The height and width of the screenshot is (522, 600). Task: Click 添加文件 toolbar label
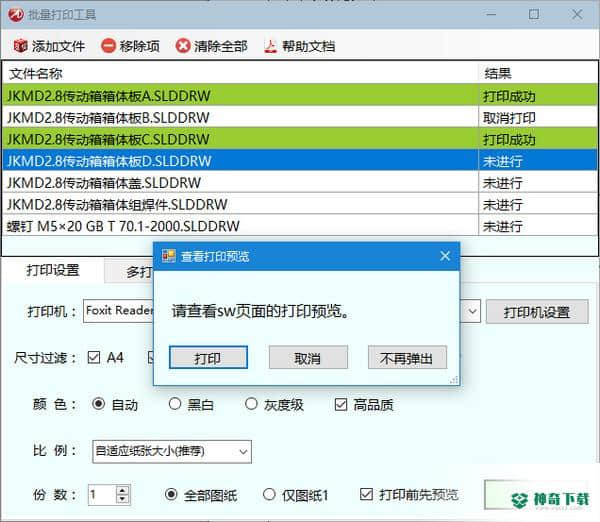58,46
